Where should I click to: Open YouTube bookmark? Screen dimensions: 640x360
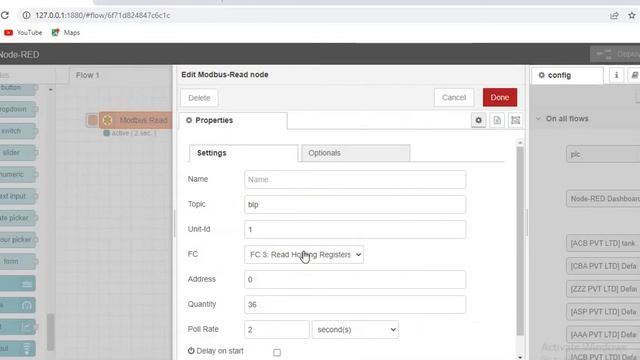[x=23, y=33]
